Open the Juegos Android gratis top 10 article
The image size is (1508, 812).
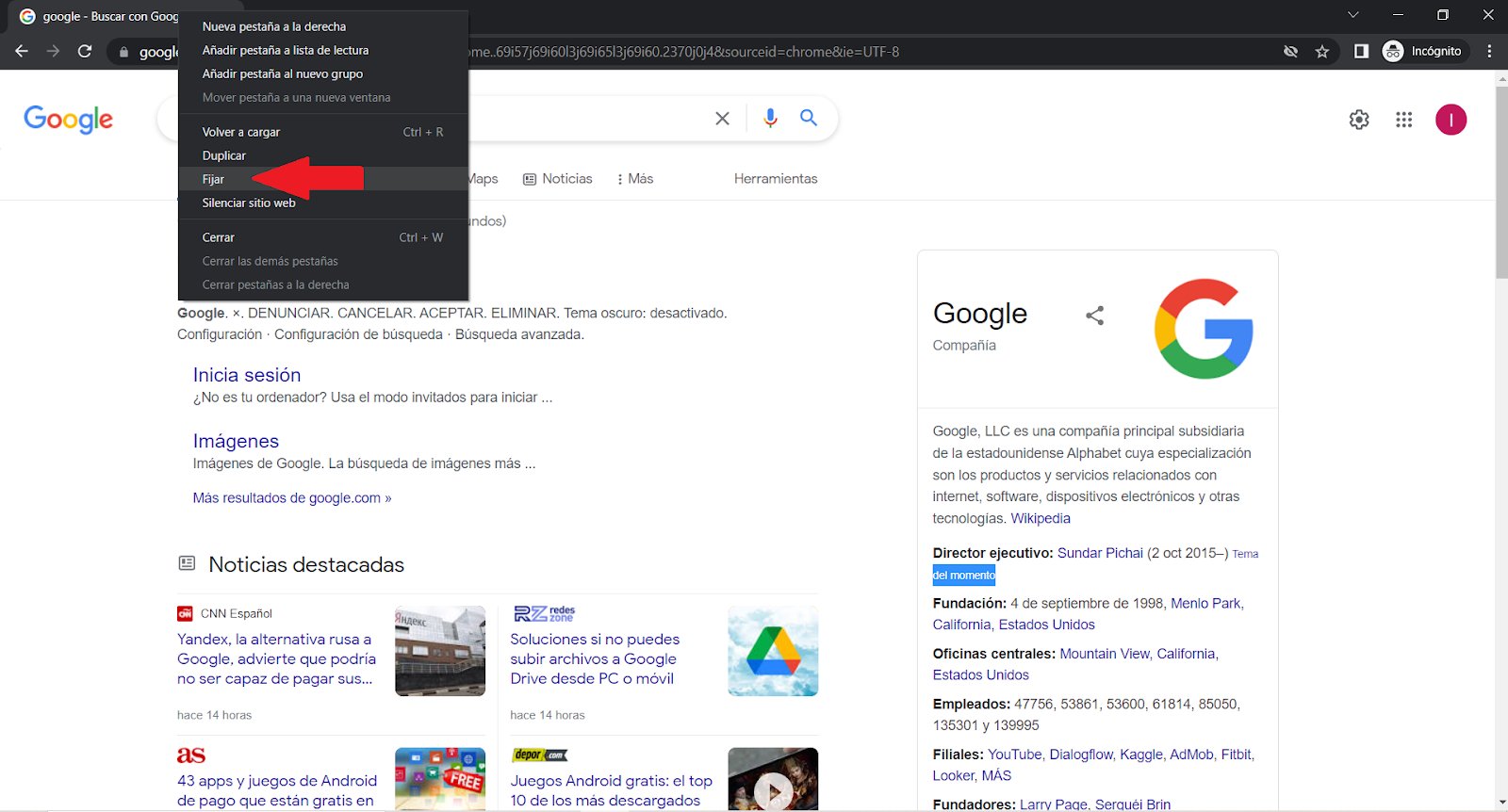pyautogui.click(x=611, y=790)
